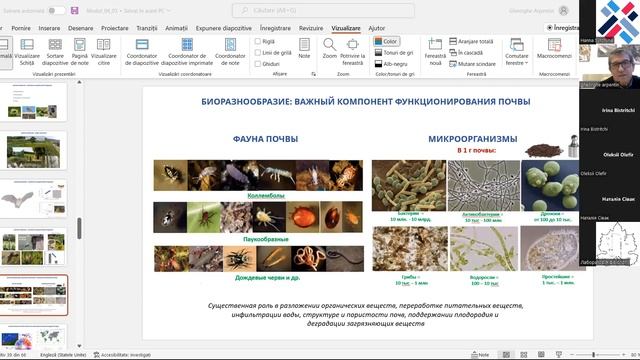Select Color display mode
The width and height of the screenshot is (640, 360).
[x=386, y=41]
